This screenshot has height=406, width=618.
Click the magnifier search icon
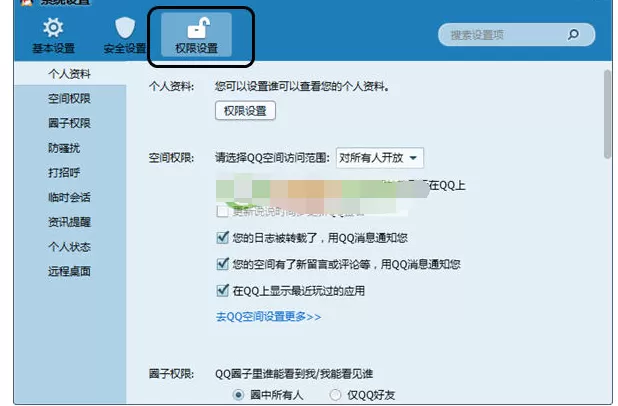click(x=573, y=35)
